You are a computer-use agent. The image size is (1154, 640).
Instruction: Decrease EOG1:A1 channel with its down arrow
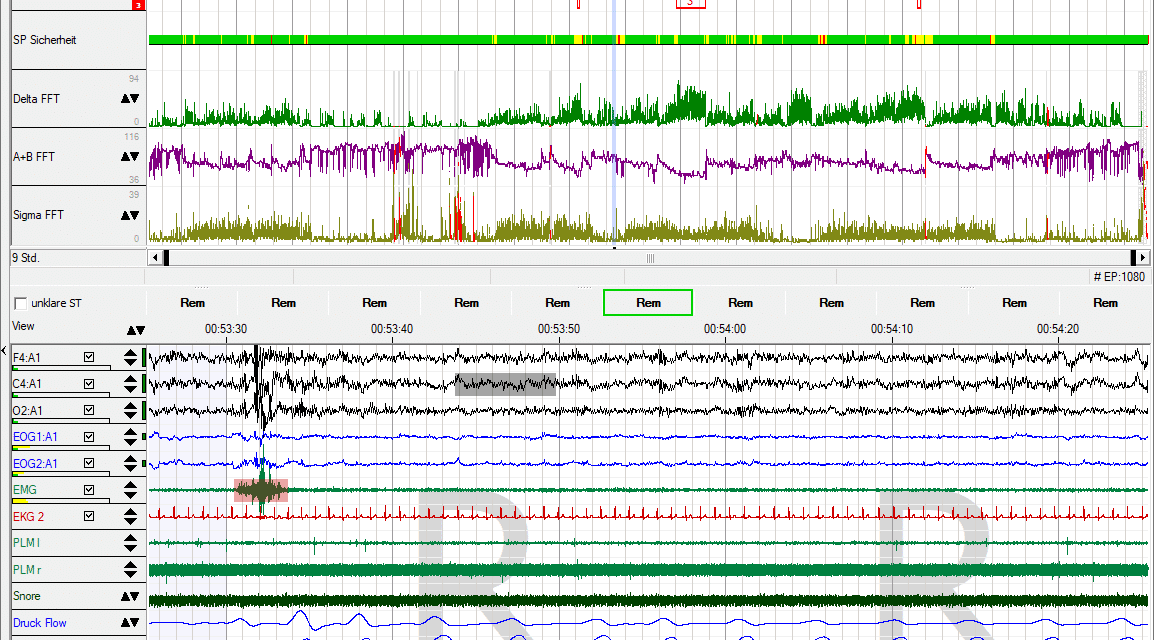point(130,441)
